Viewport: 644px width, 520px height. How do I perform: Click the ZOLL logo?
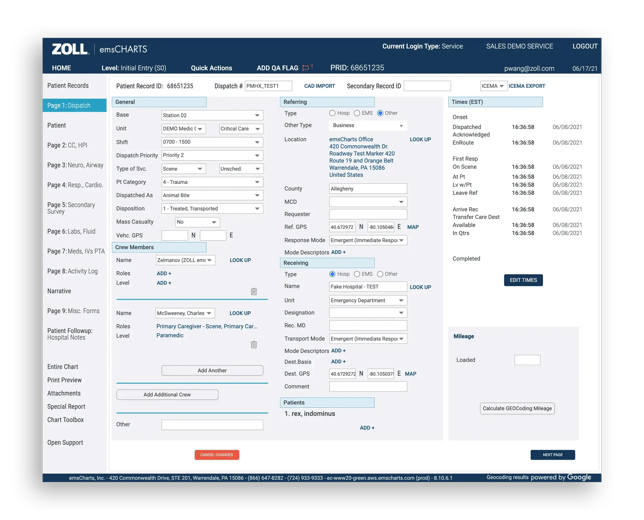pos(69,49)
